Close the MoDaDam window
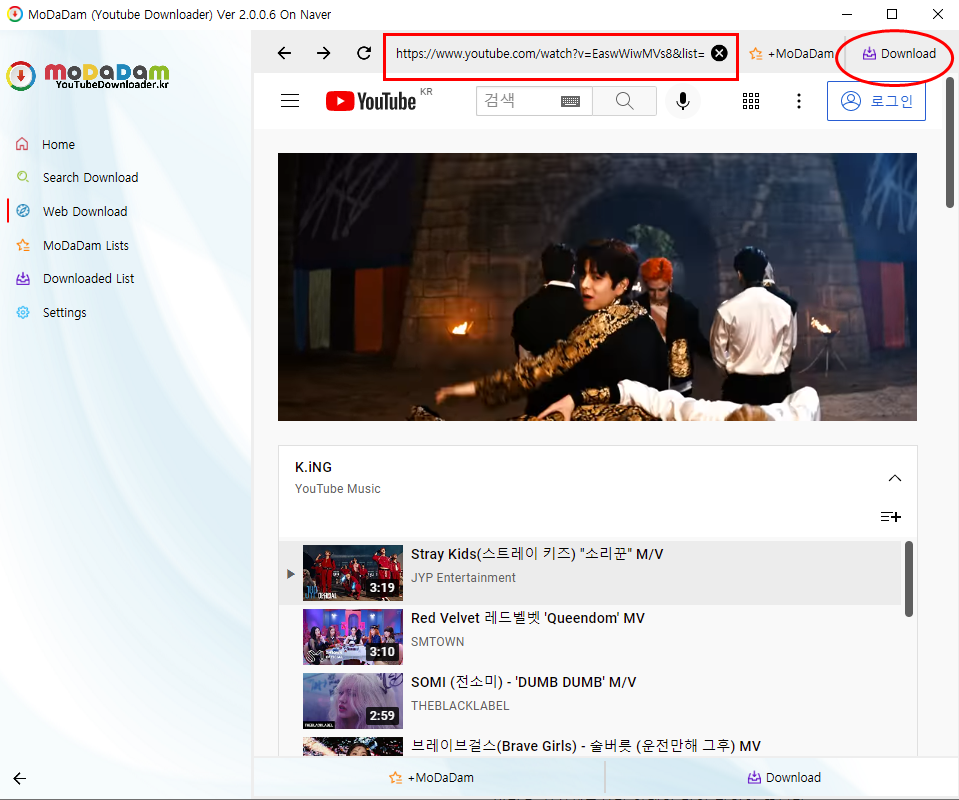Viewport: 959px width, 800px height. pos(938,14)
